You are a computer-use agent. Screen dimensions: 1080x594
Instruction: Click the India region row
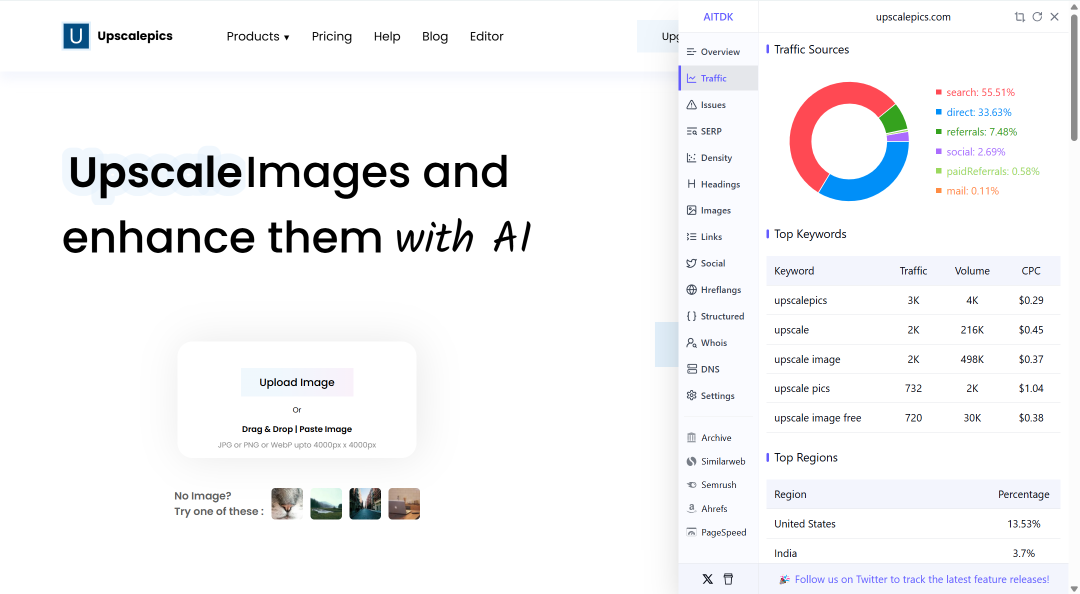coord(913,553)
